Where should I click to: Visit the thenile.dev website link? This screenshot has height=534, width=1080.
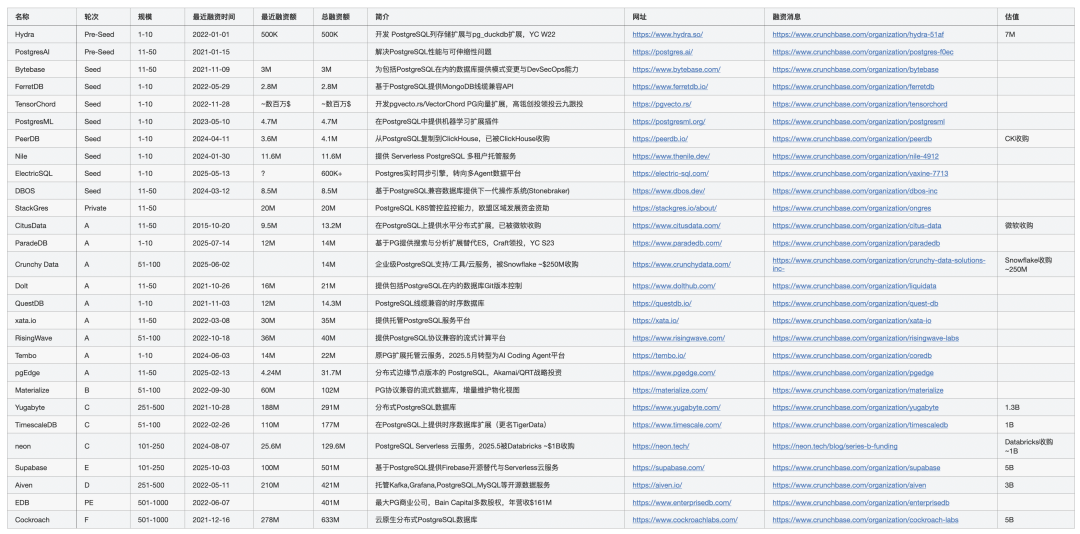pos(671,156)
